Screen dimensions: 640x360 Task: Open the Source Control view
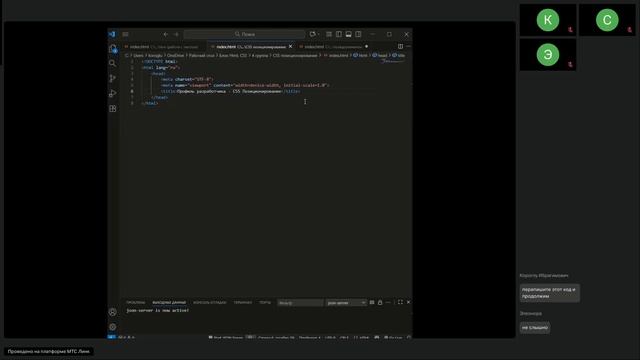[x=113, y=78]
